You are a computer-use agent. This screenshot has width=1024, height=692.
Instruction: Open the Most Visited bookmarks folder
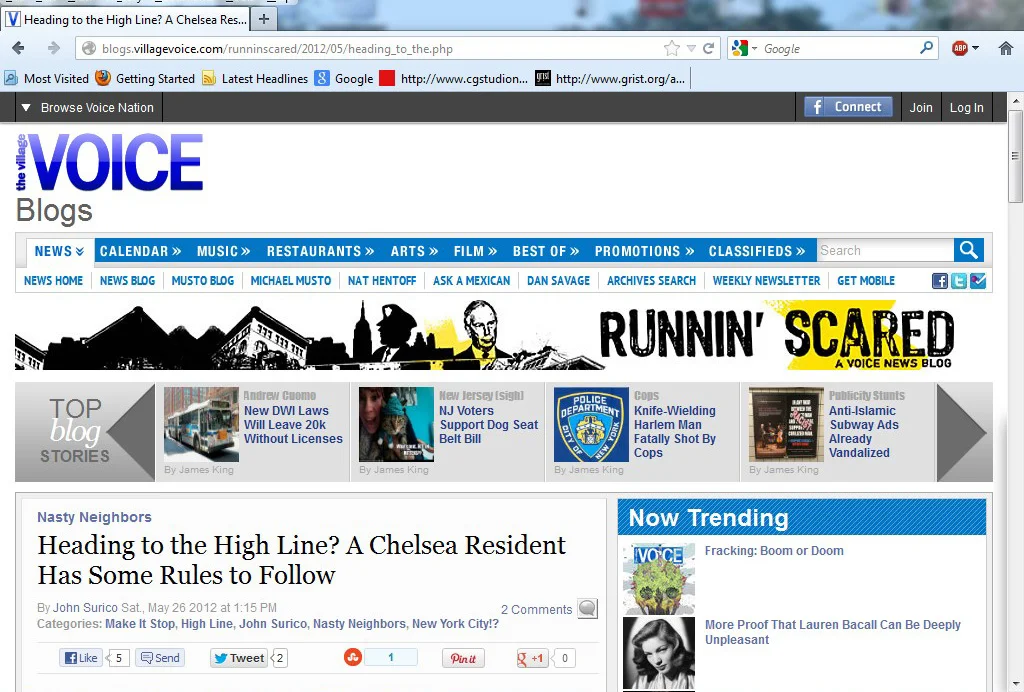pyautogui.click(x=46, y=79)
